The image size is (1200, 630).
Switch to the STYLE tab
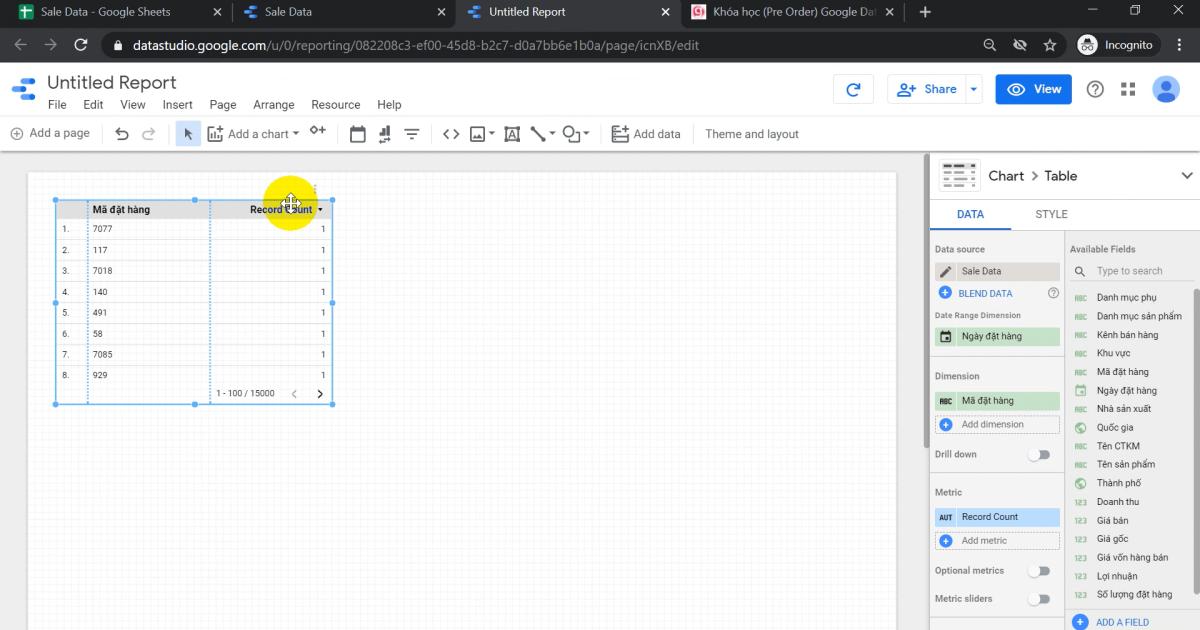[1051, 214]
